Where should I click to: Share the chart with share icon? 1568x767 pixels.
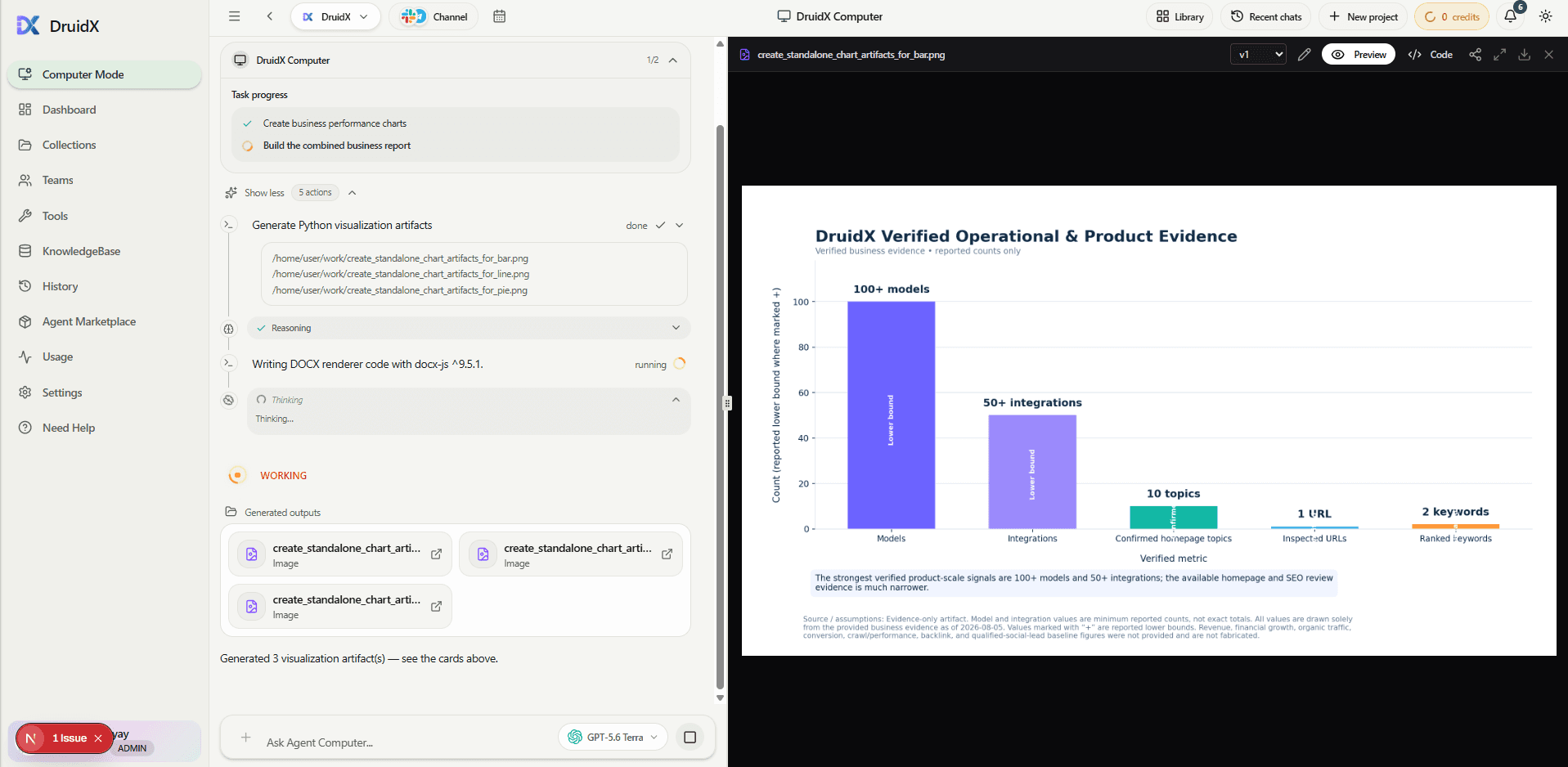pyautogui.click(x=1475, y=55)
